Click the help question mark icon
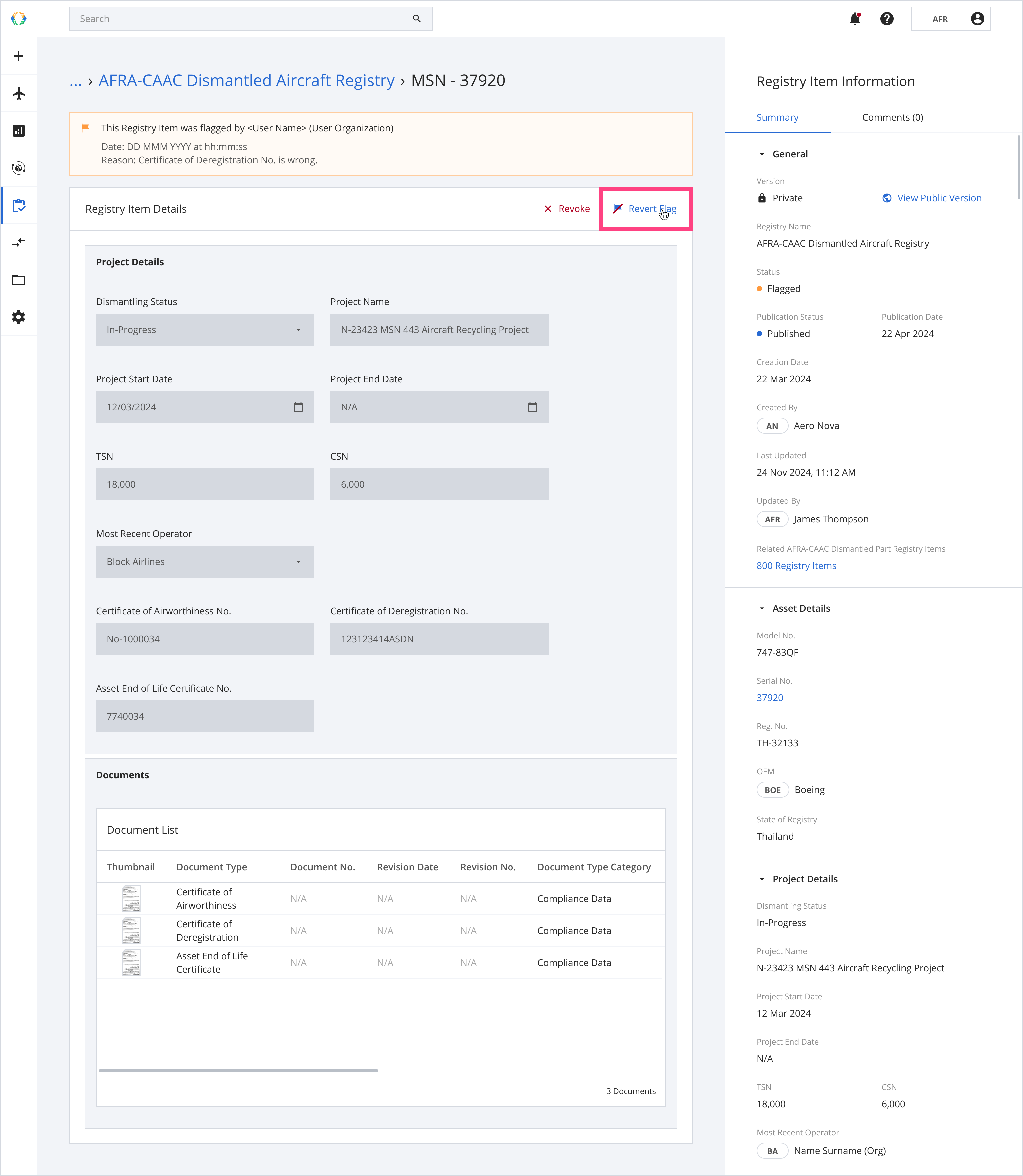1023x1176 pixels. 886,19
